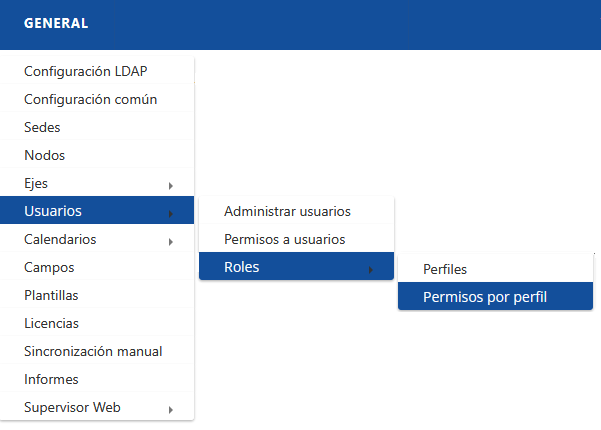Click Administrar usuarios in submenu
This screenshot has width=601, height=430.
(x=287, y=211)
